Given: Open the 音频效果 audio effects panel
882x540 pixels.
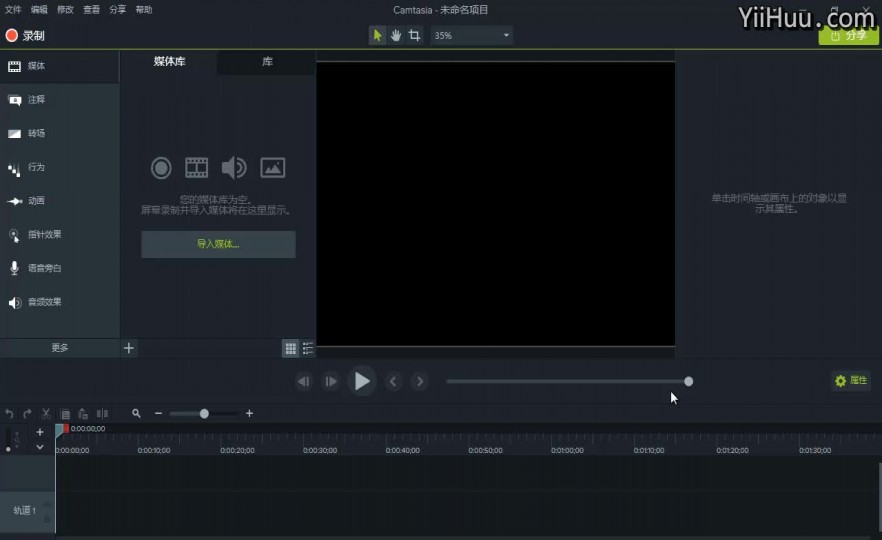Looking at the screenshot, I should (60, 303).
